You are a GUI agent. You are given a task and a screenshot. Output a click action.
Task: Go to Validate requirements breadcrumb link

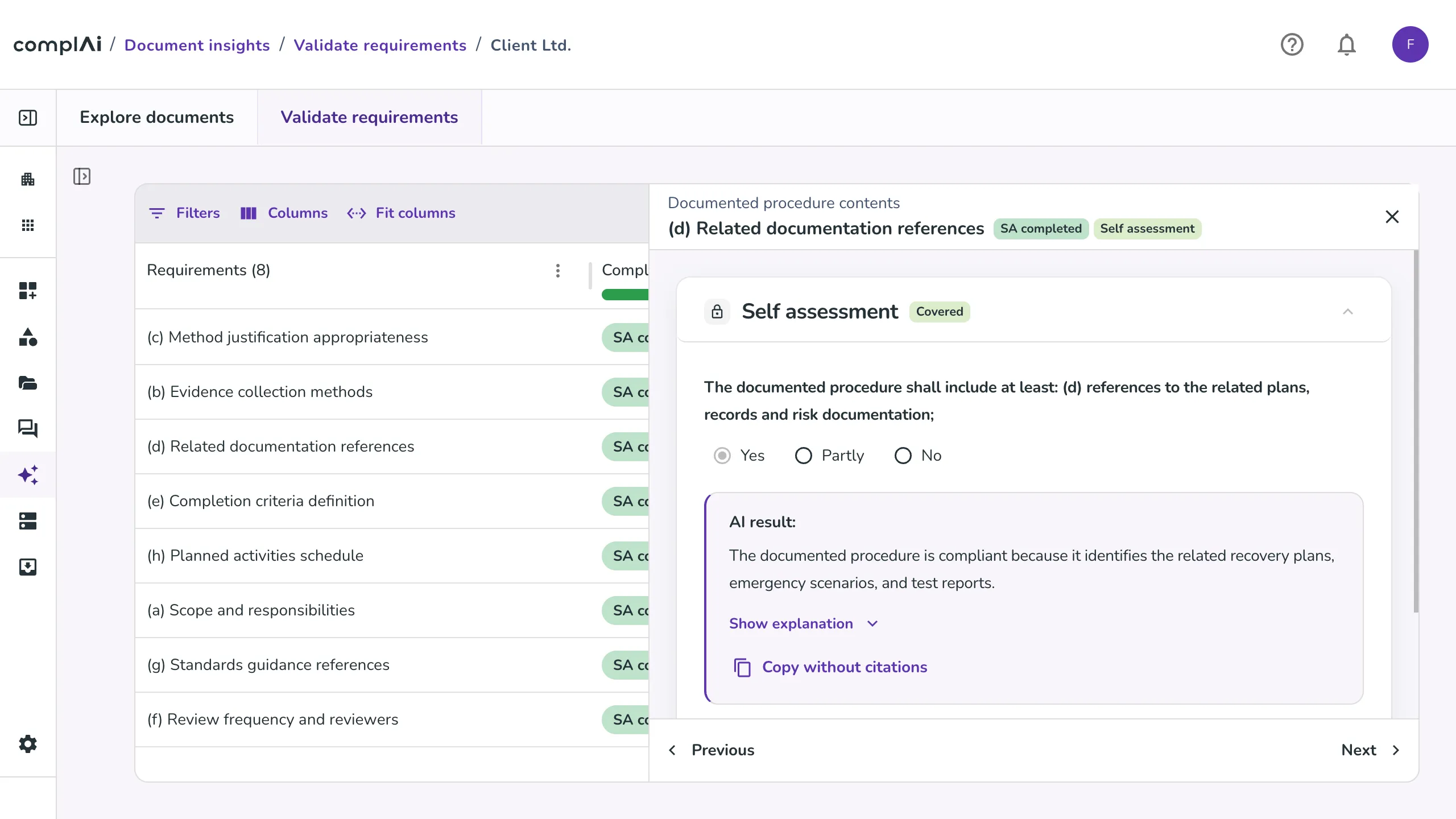380,45
